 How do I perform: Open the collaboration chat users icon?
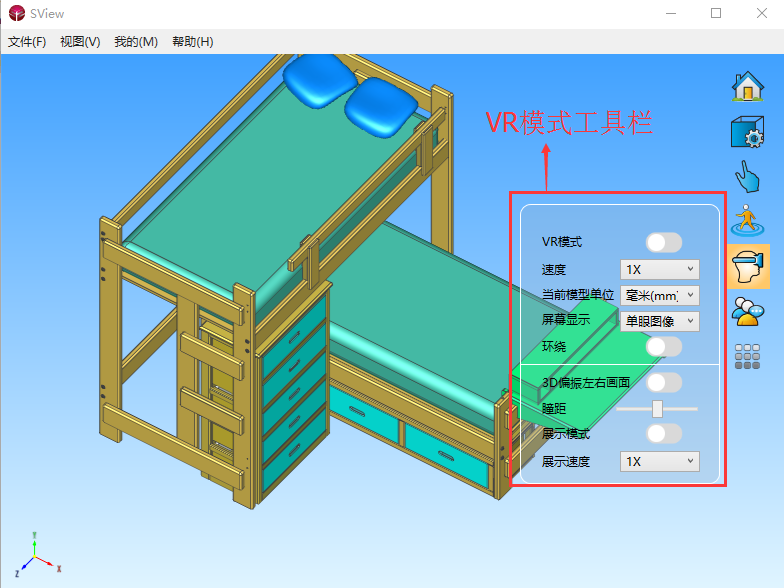coord(748,311)
